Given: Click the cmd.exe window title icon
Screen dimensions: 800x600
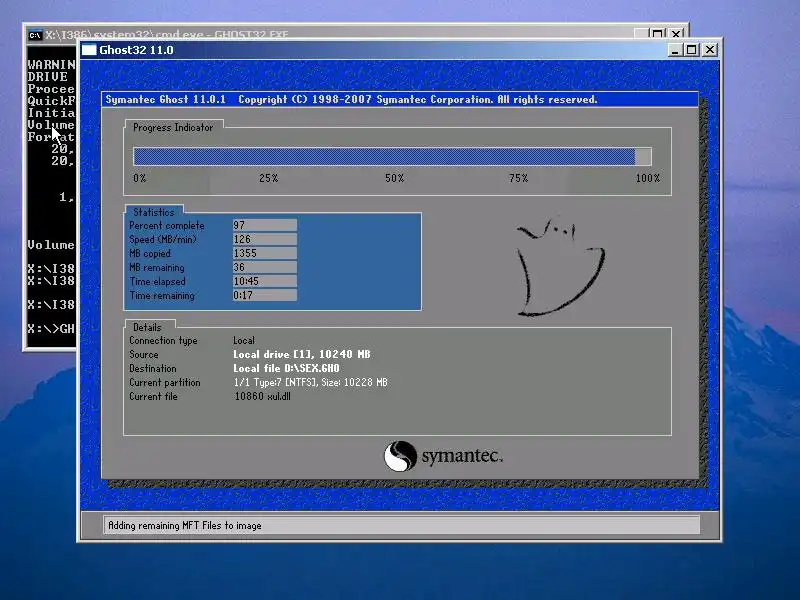Looking at the screenshot, I should pyautogui.click(x=35, y=35).
